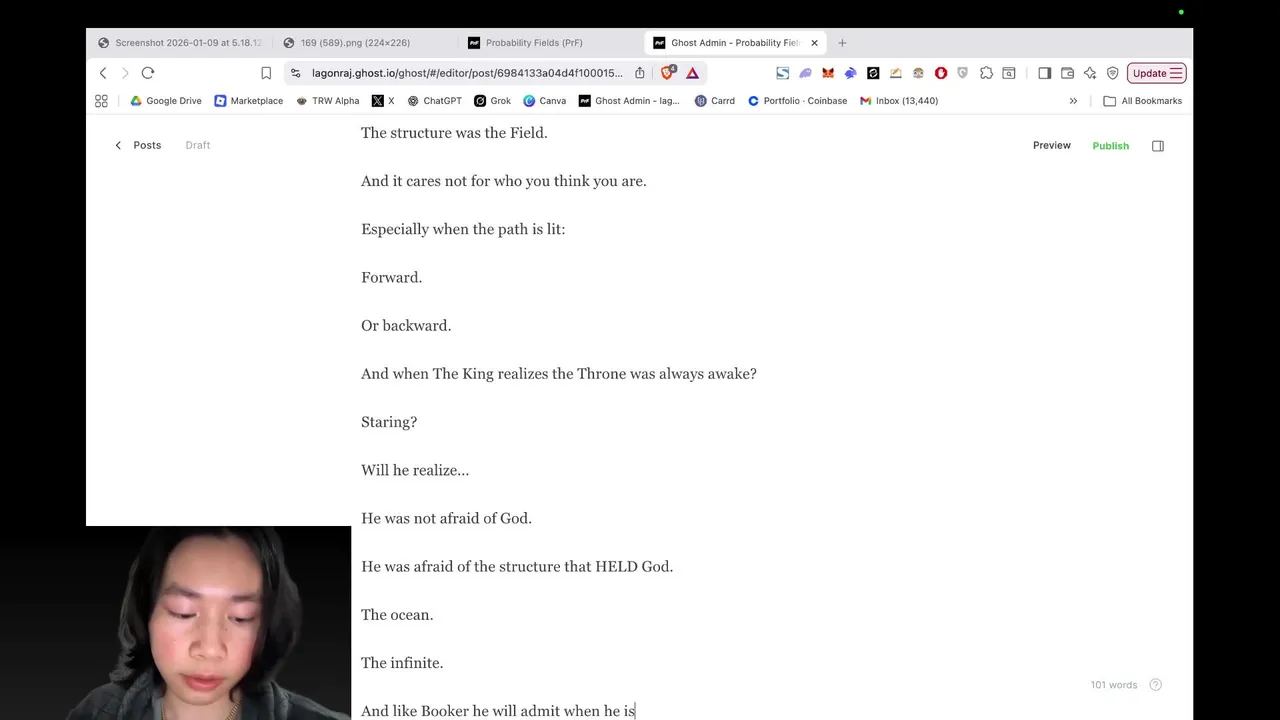Place cursor in 'And like Booker' line

click(498, 711)
